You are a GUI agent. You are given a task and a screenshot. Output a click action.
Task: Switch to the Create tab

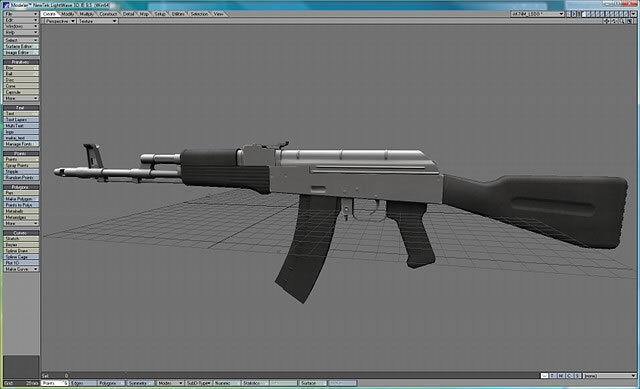49,14
